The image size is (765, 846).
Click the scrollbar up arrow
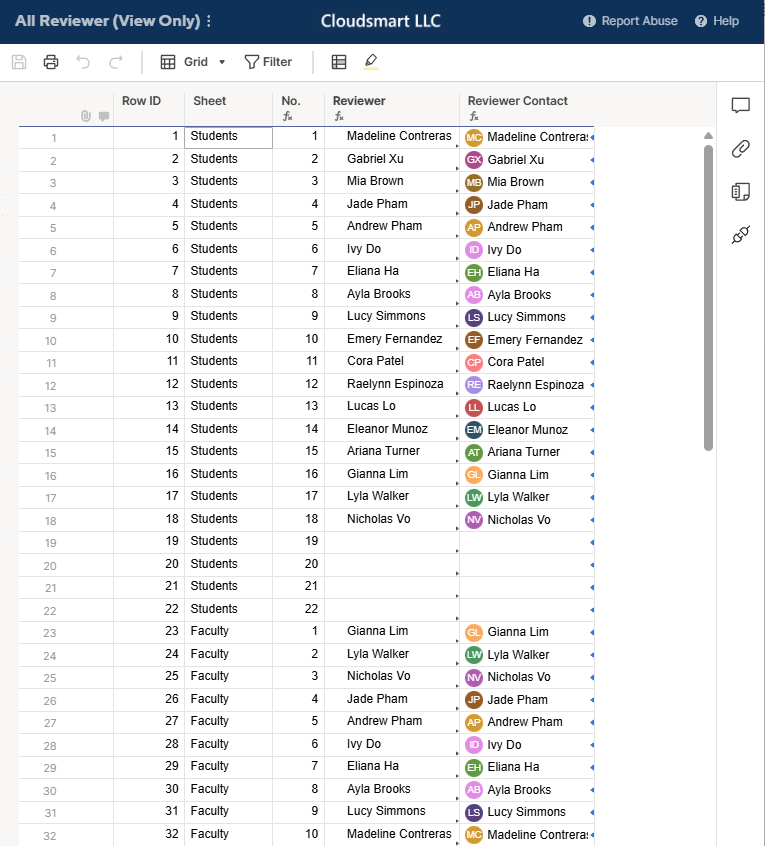coord(708,136)
